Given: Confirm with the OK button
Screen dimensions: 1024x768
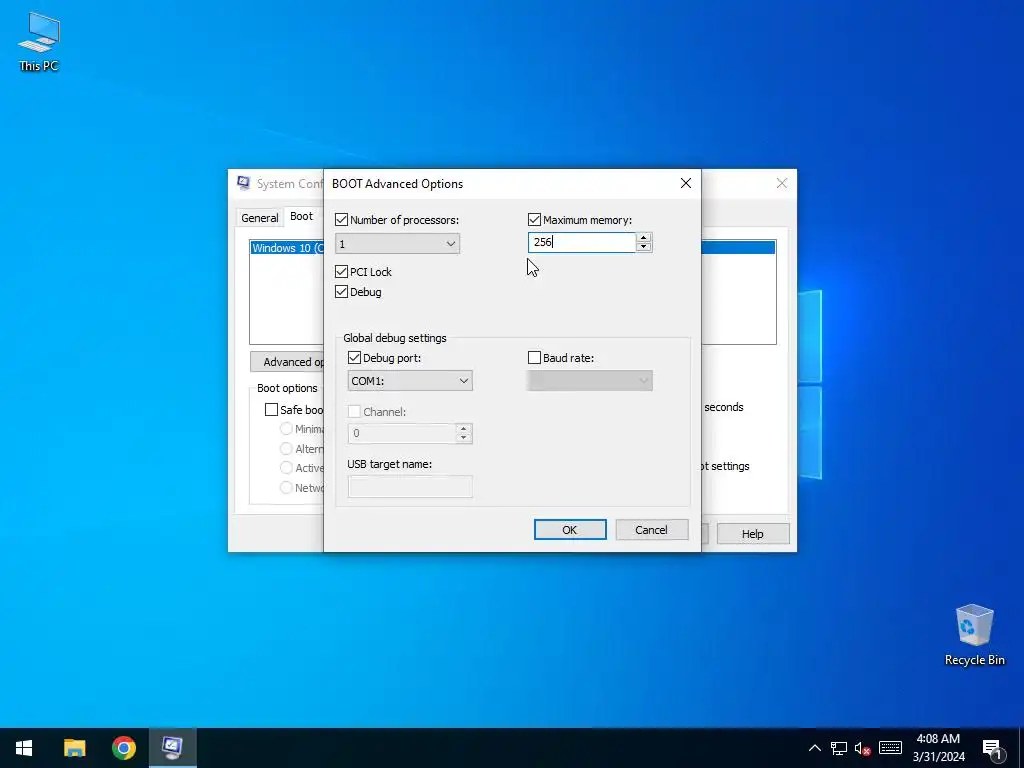Looking at the screenshot, I should (x=570, y=530).
